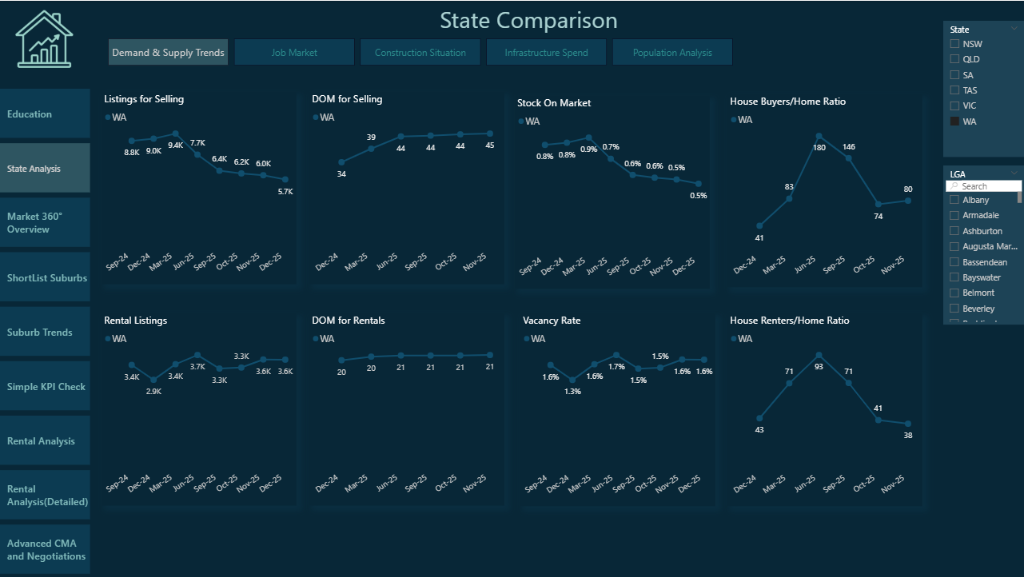Open the State slicer dropdown chevron
The width and height of the screenshot is (1024, 577).
point(1013,28)
